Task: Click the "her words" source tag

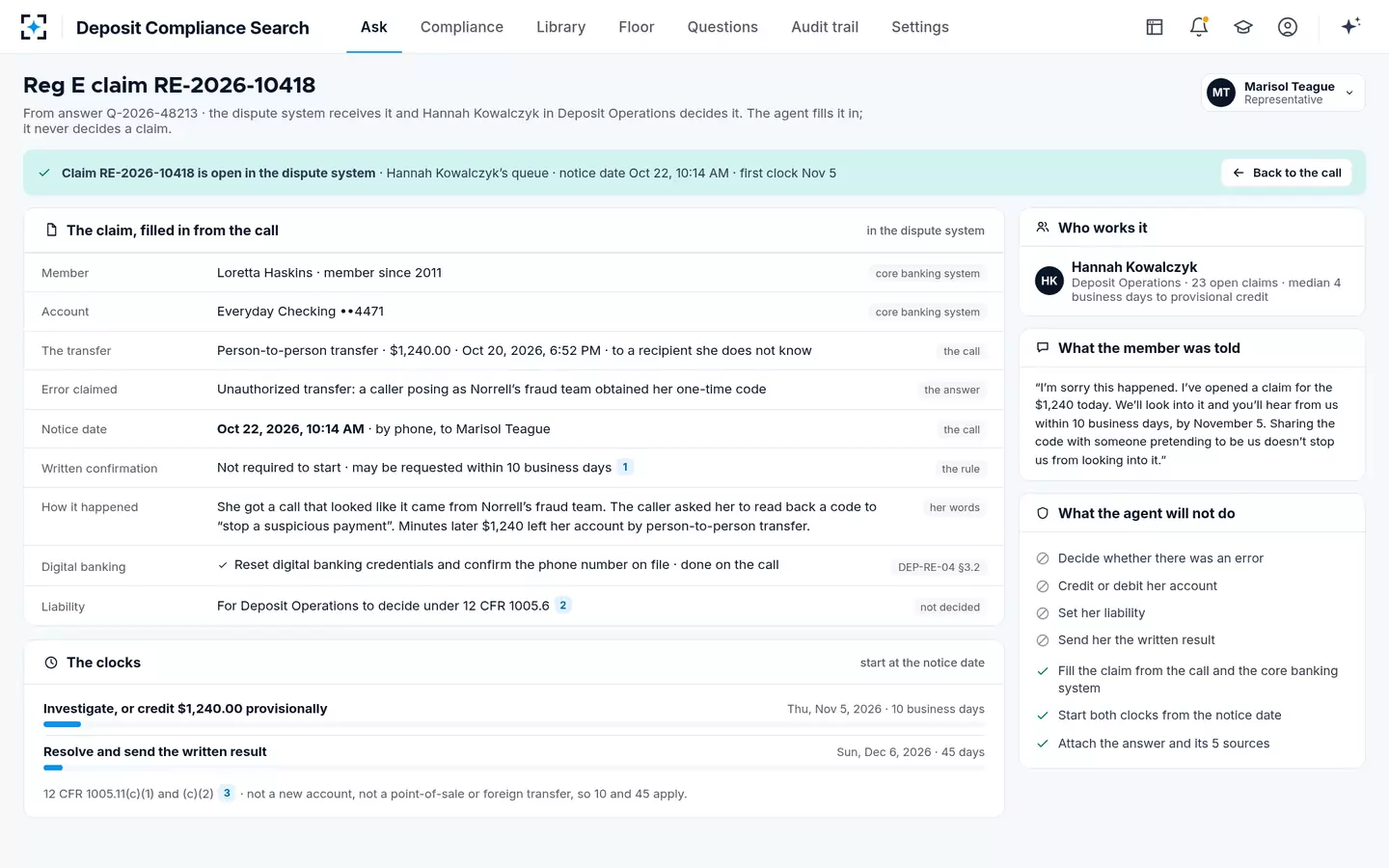Action: pos(955,507)
